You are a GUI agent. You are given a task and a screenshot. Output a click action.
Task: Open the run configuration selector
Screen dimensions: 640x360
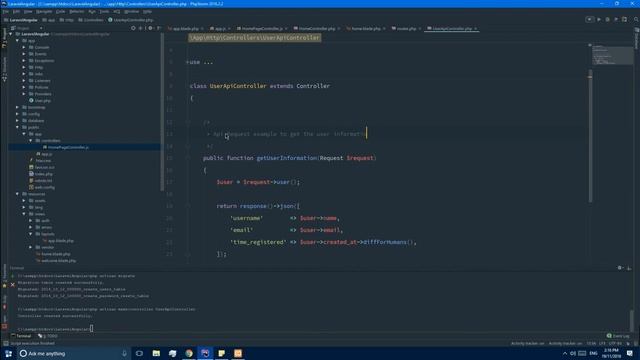tap(589, 19)
